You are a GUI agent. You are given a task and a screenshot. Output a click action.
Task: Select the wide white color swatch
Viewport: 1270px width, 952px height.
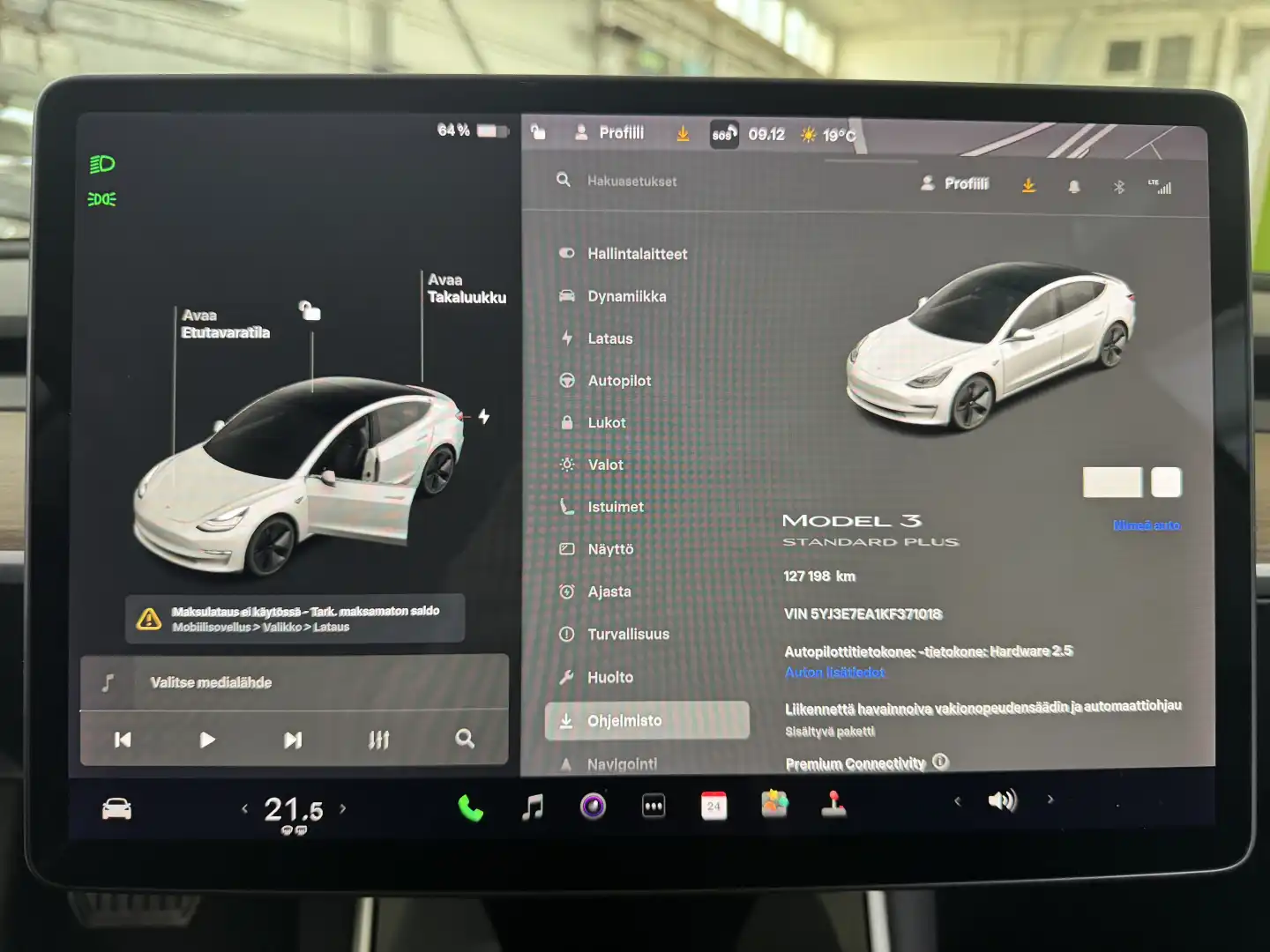click(1112, 482)
